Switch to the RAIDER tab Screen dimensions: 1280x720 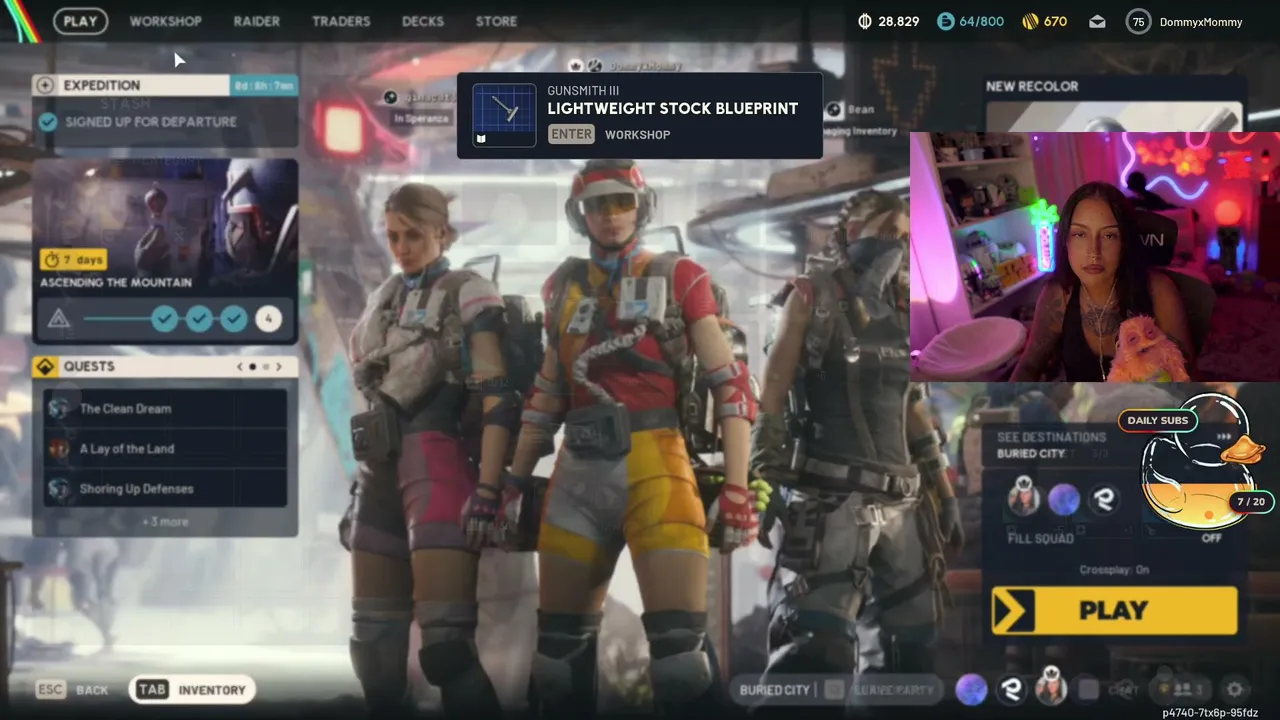coord(257,21)
